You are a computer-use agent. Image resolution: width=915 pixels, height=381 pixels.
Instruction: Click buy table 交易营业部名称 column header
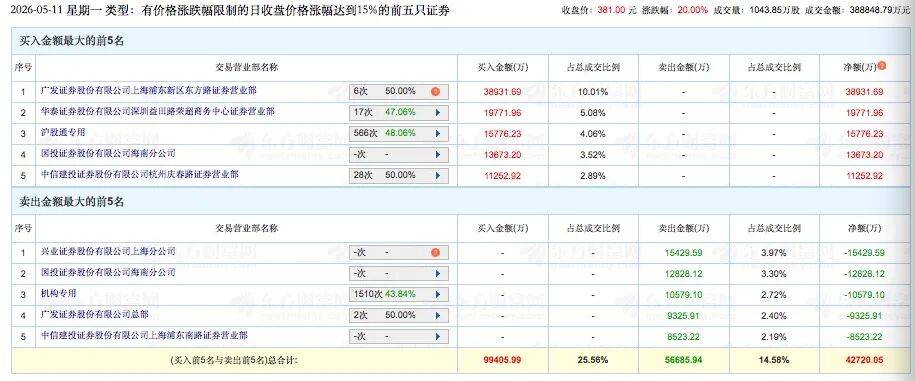coord(247,67)
